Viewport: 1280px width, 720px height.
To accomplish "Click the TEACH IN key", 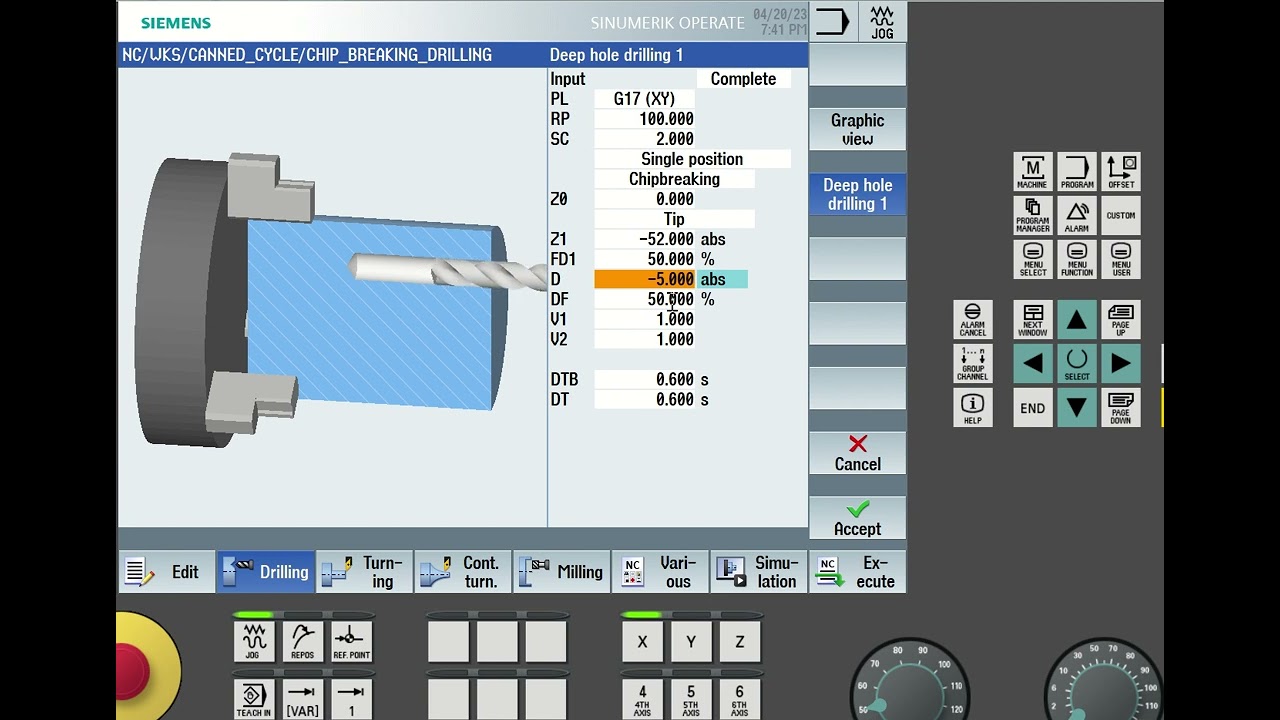I will [253, 700].
